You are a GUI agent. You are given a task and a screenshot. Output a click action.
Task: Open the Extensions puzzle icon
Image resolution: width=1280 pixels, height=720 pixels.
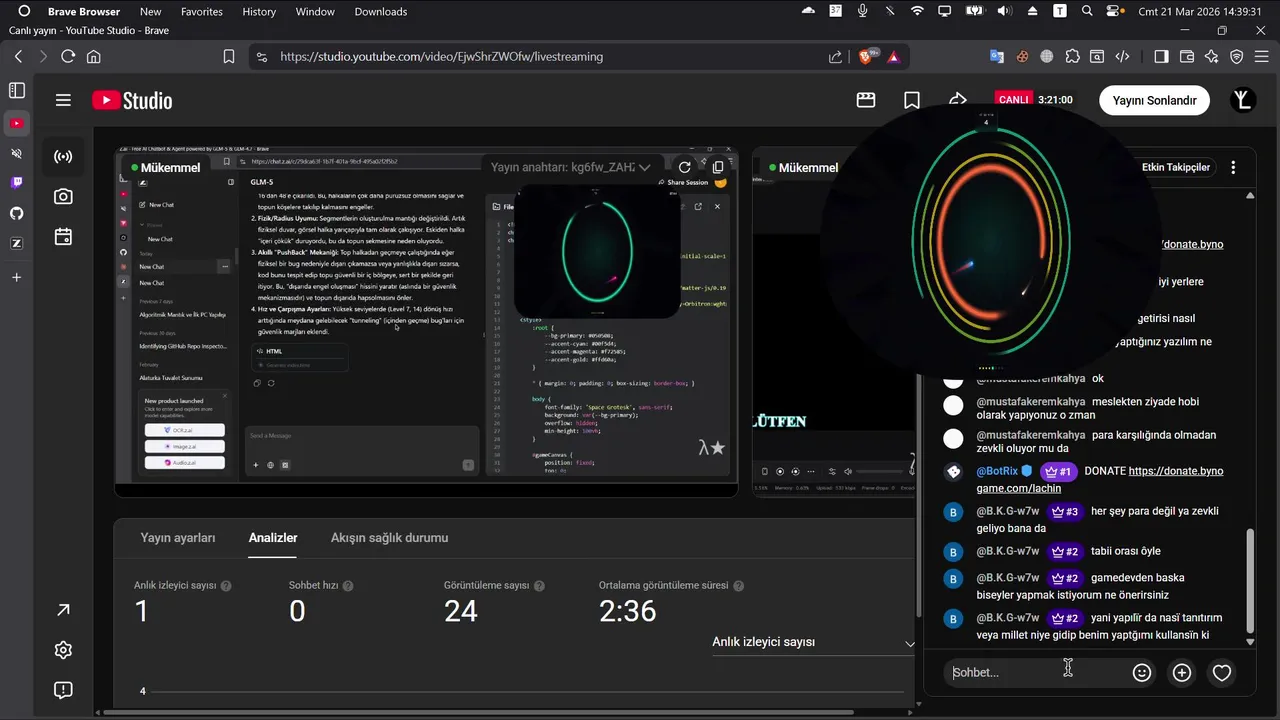[1072, 57]
